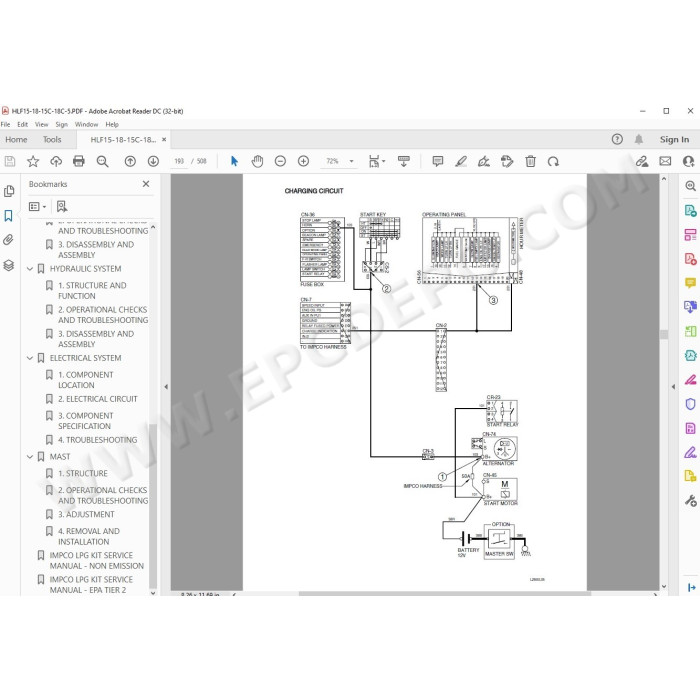Image resolution: width=700 pixels, height=700 pixels.
Task: Collapse the left navigation pane arrow
Action: 166,387
